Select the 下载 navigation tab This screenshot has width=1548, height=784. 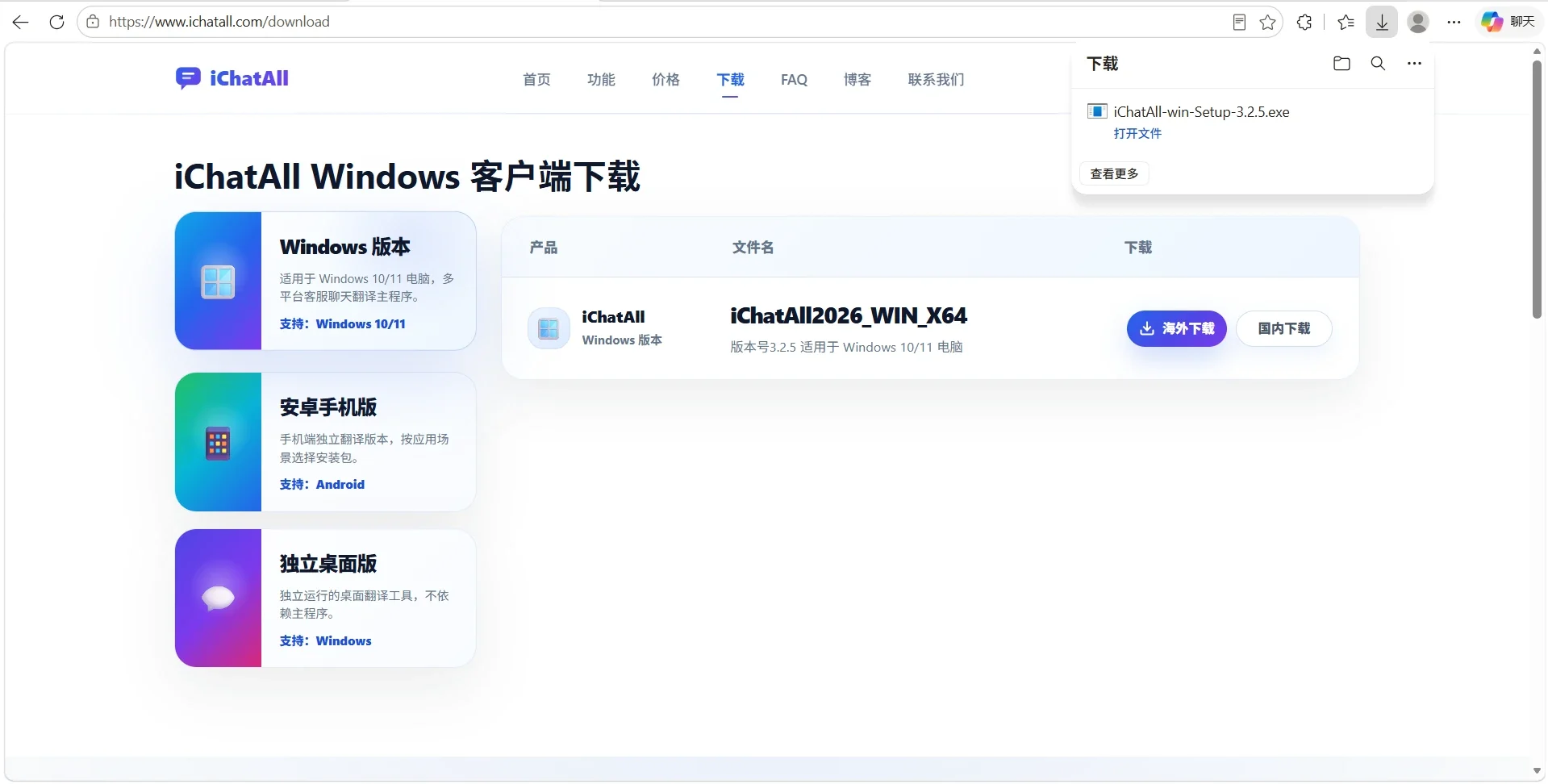pos(730,80)
